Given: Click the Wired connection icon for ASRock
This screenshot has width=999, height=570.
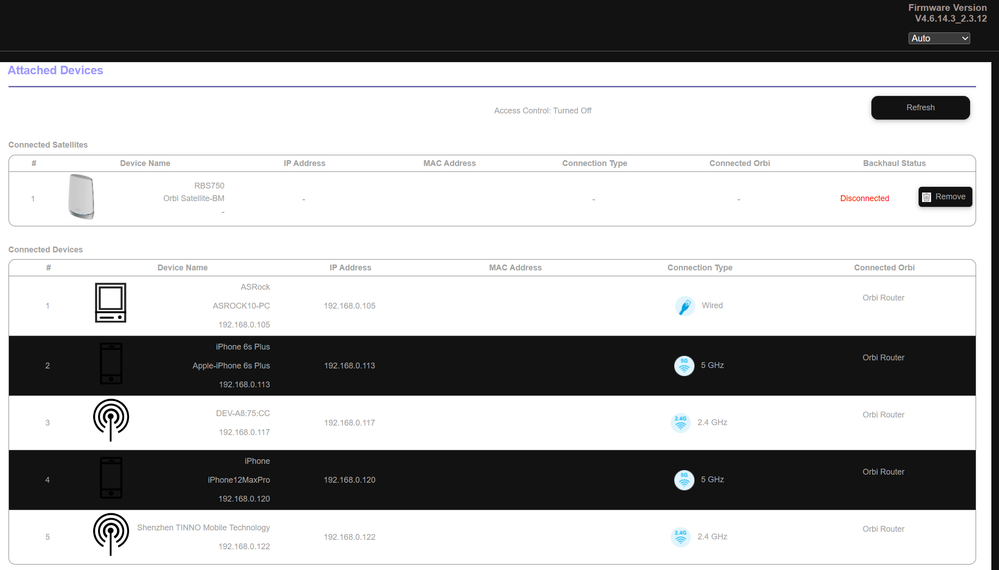Looking at the screenshot, I should pos(684,306).
